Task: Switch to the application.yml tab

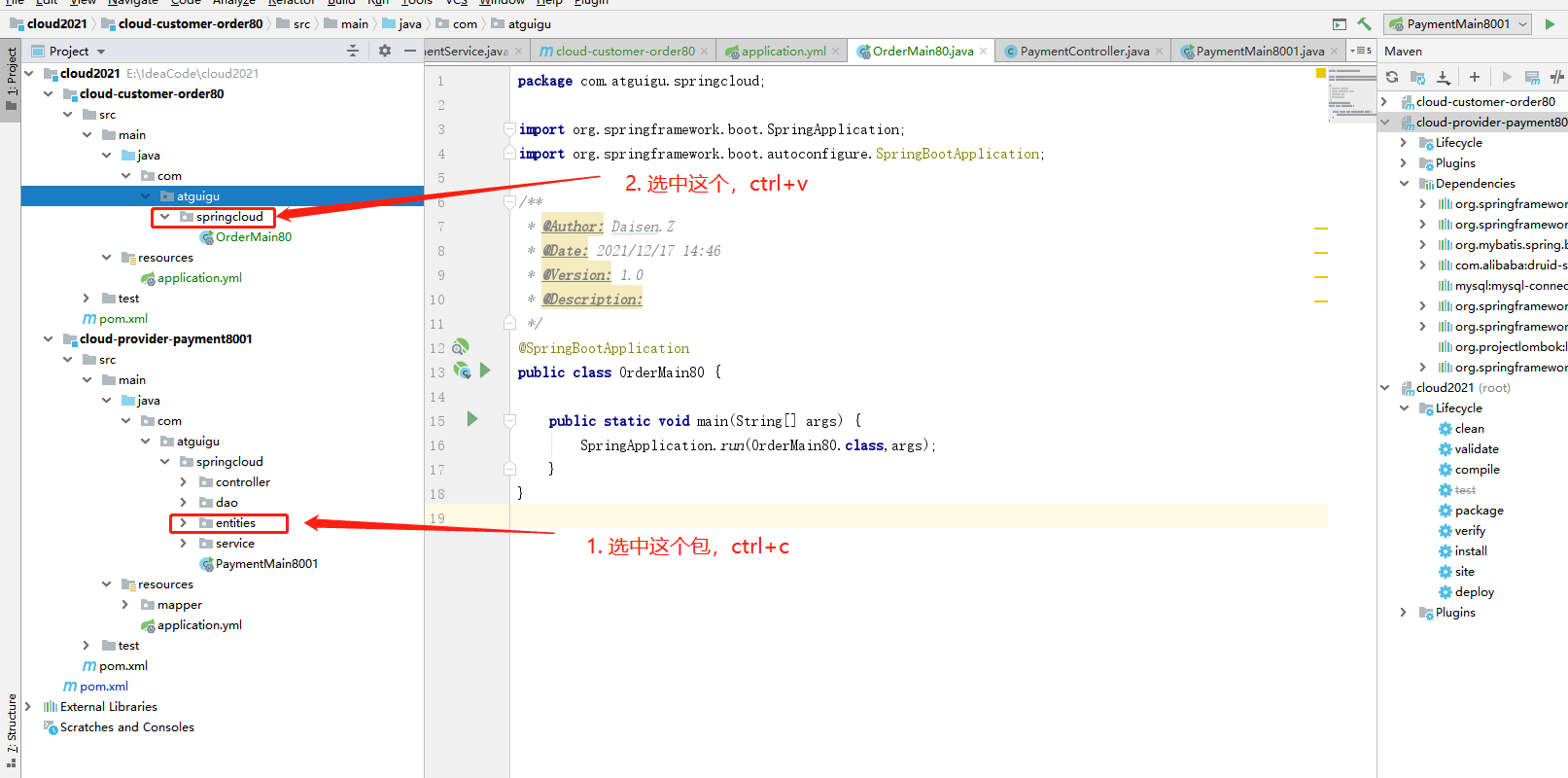Action: pyautogui.click(x=784, y=51)
